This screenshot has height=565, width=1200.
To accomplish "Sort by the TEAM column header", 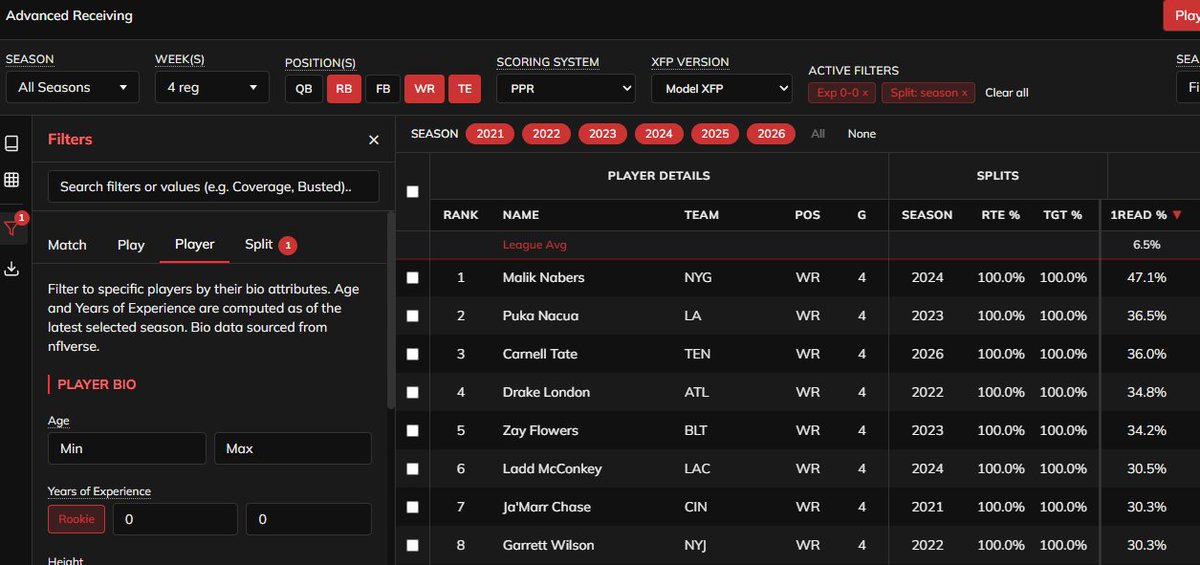I will coord(702,215).
